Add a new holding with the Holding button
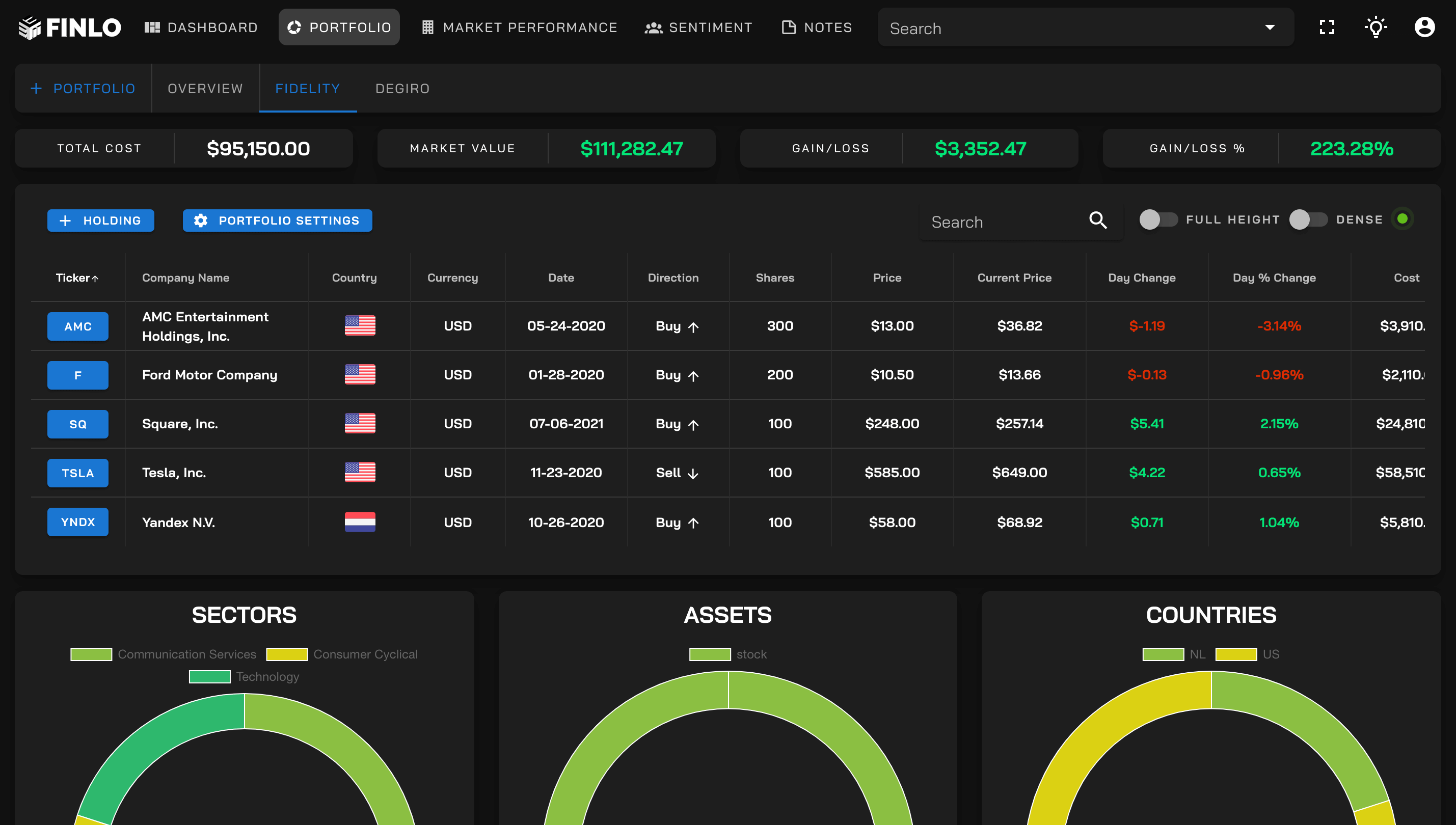This screenshot has width=1456, height=825. 100,221
